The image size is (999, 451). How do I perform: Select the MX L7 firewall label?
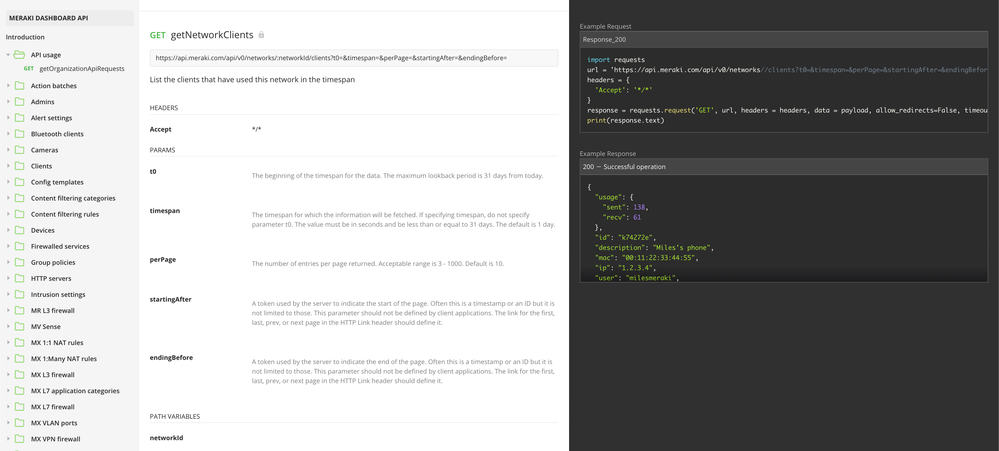(x=53, y=407)
